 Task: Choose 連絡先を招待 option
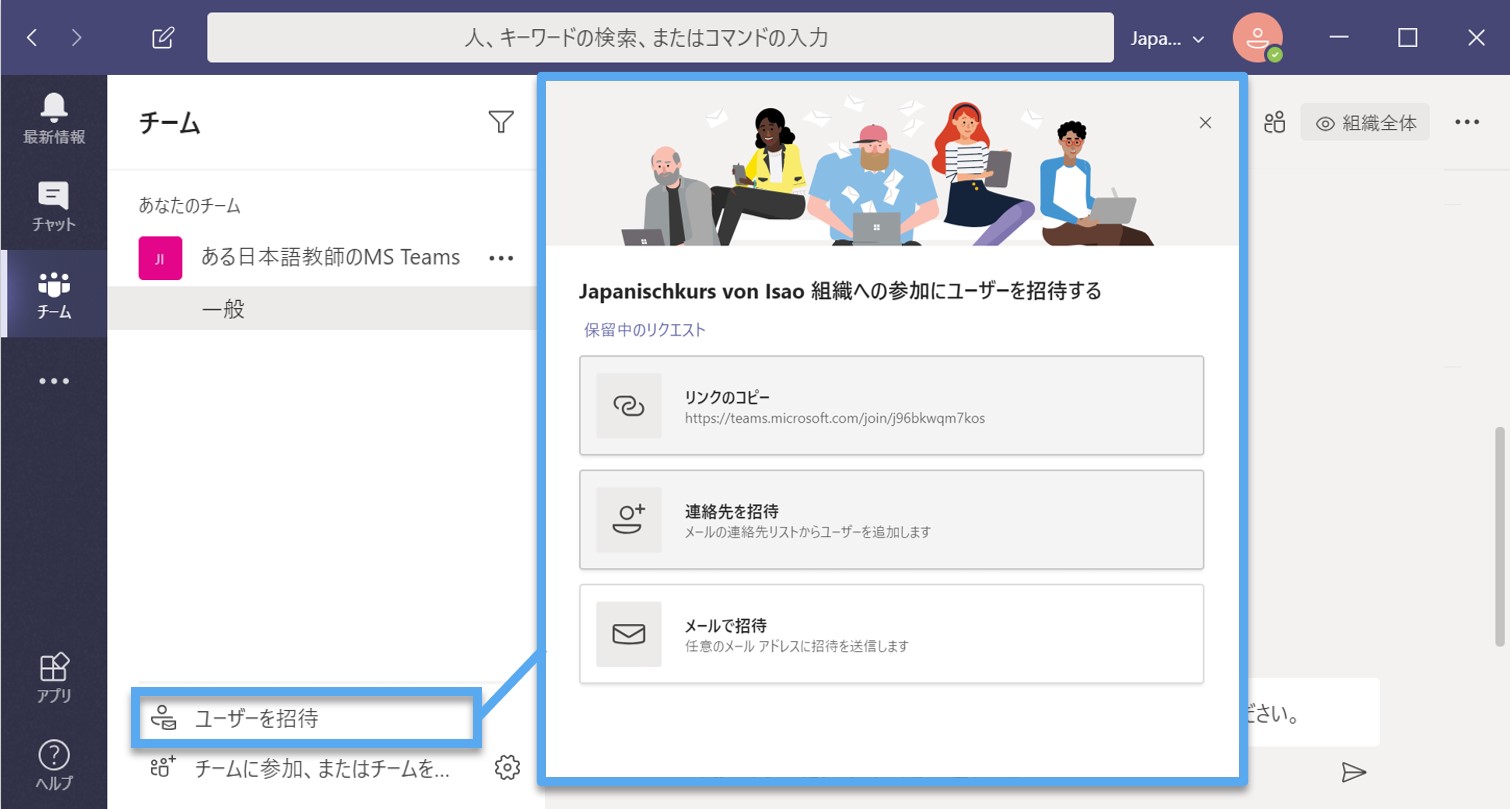coord(891,519)
